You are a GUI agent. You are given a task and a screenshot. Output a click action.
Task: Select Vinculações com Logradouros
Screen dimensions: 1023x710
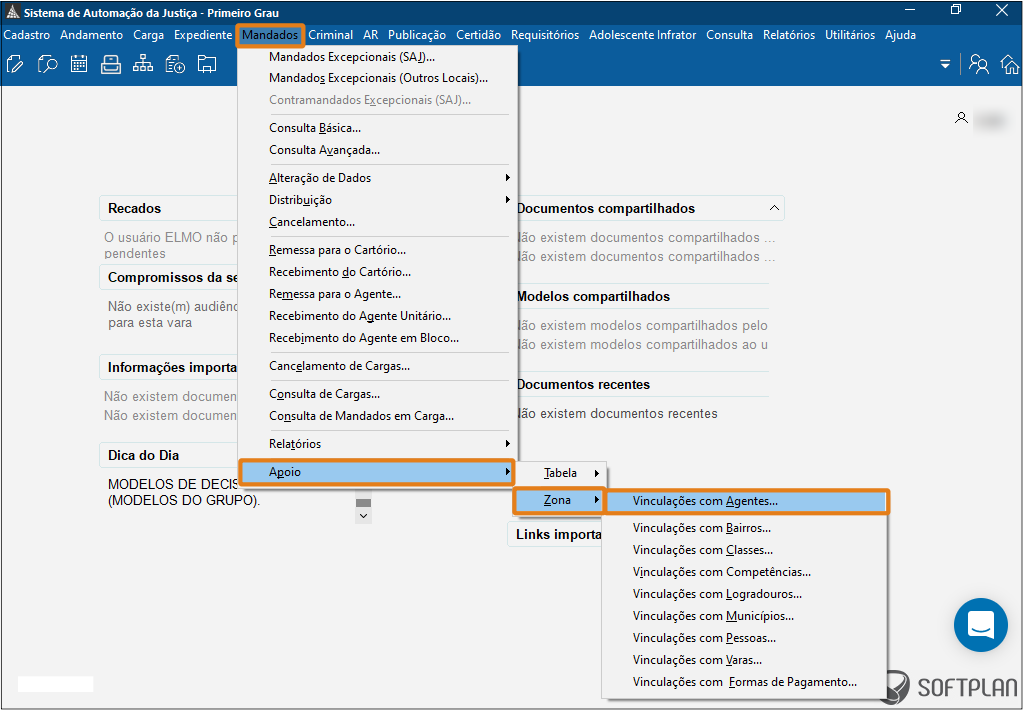point(744,594)
